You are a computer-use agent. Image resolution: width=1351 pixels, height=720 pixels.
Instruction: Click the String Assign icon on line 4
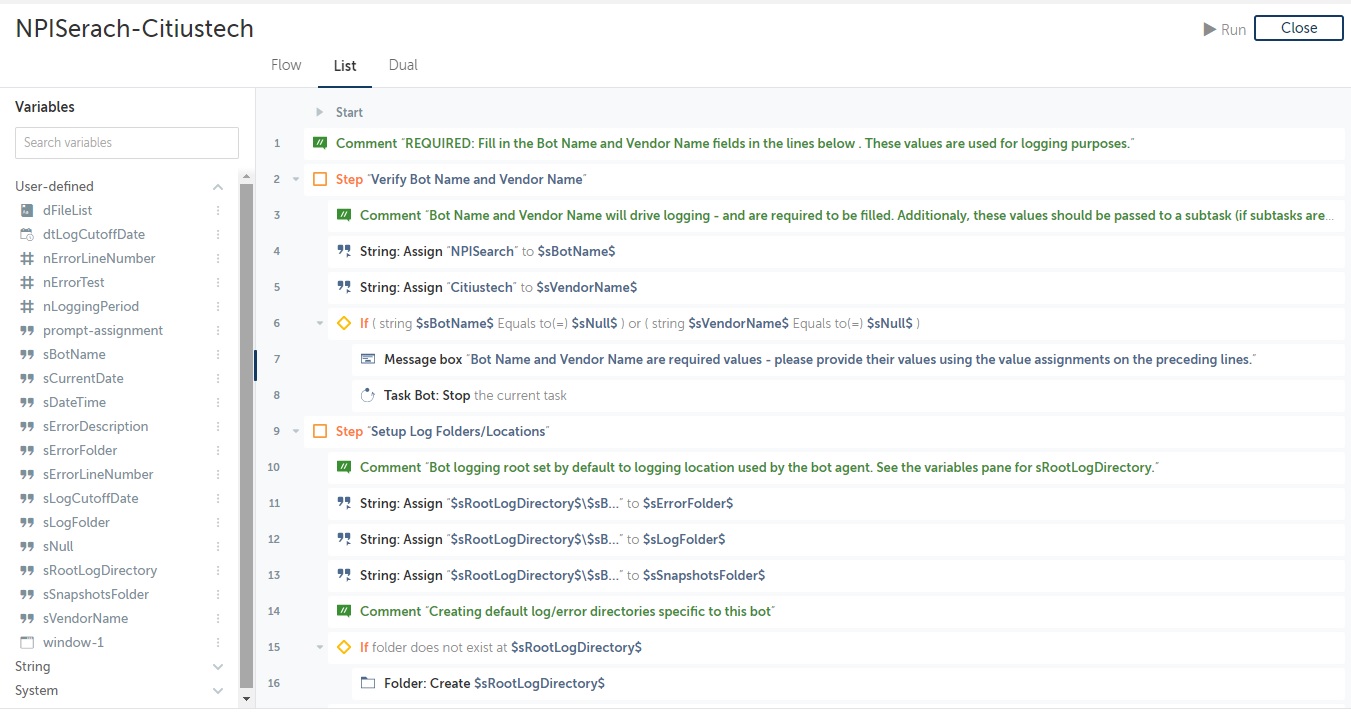coord(344,251)
